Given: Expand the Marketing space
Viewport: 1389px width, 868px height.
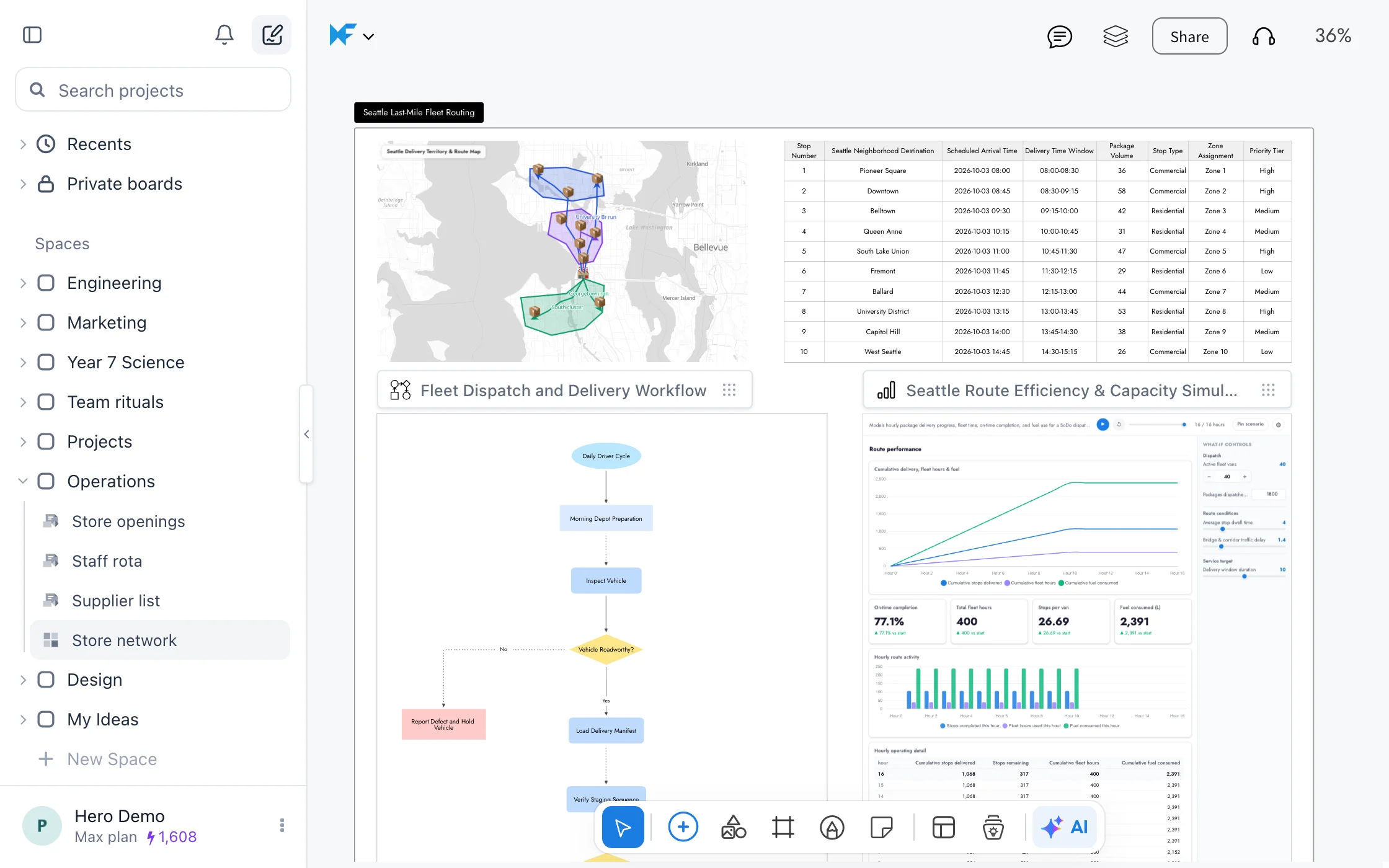Looking at the screenshot, I should click(x=23, y=323).
